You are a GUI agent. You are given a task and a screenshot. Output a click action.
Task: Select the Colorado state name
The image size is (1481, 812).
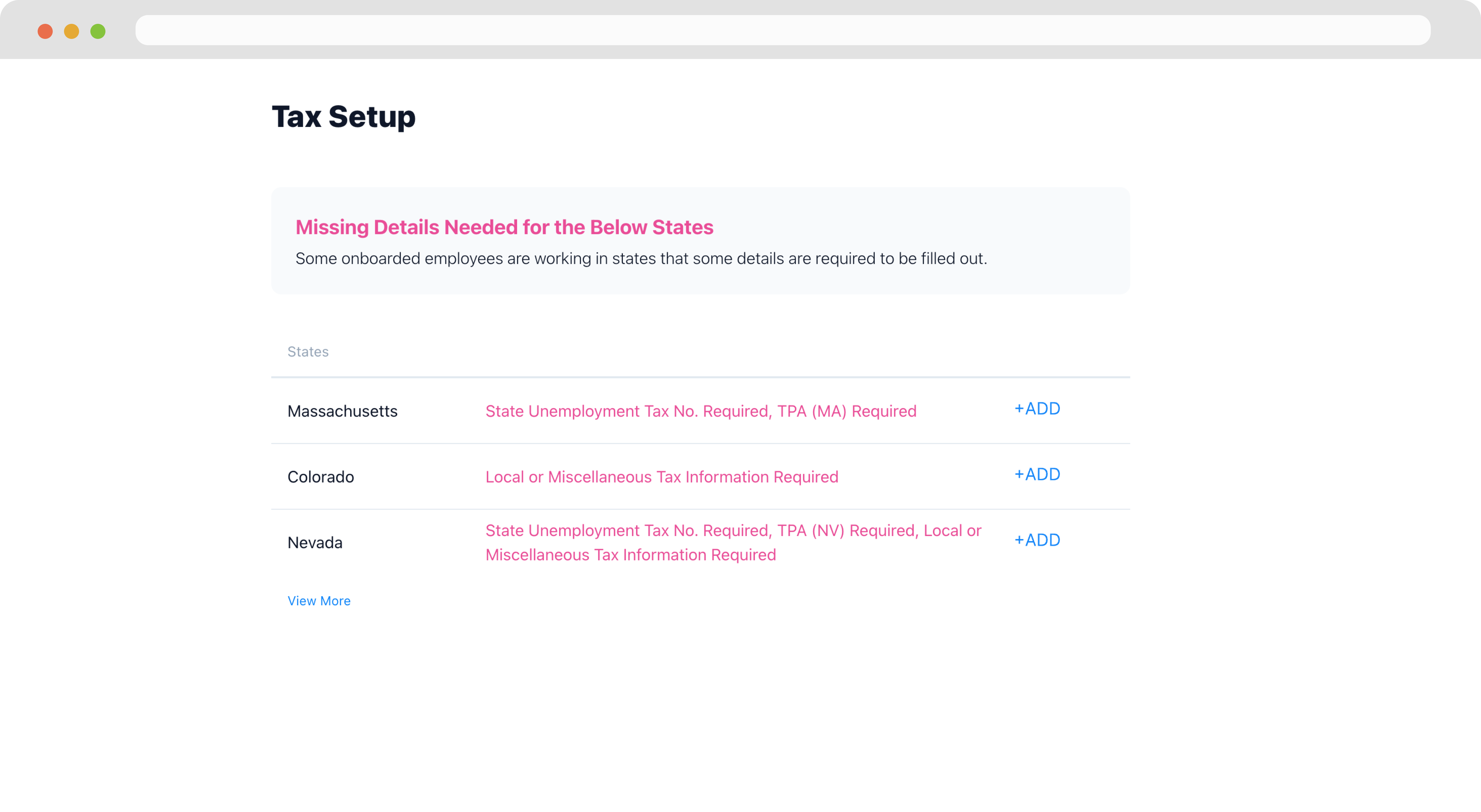320,477
